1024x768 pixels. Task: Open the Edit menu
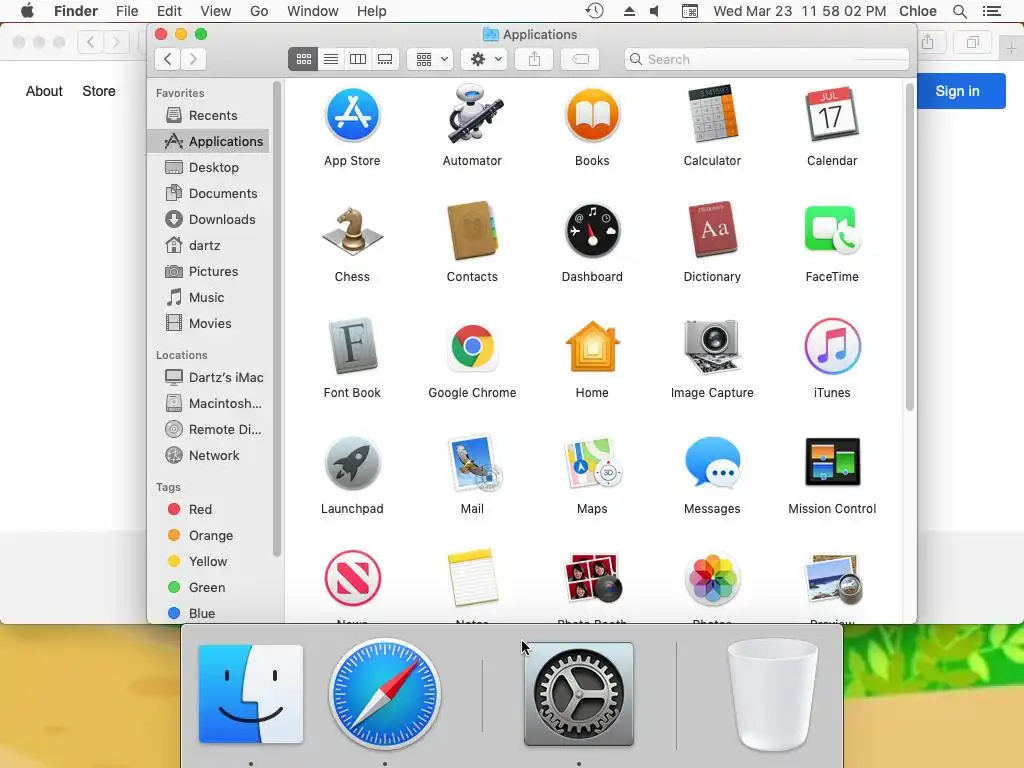coord(169,11)
